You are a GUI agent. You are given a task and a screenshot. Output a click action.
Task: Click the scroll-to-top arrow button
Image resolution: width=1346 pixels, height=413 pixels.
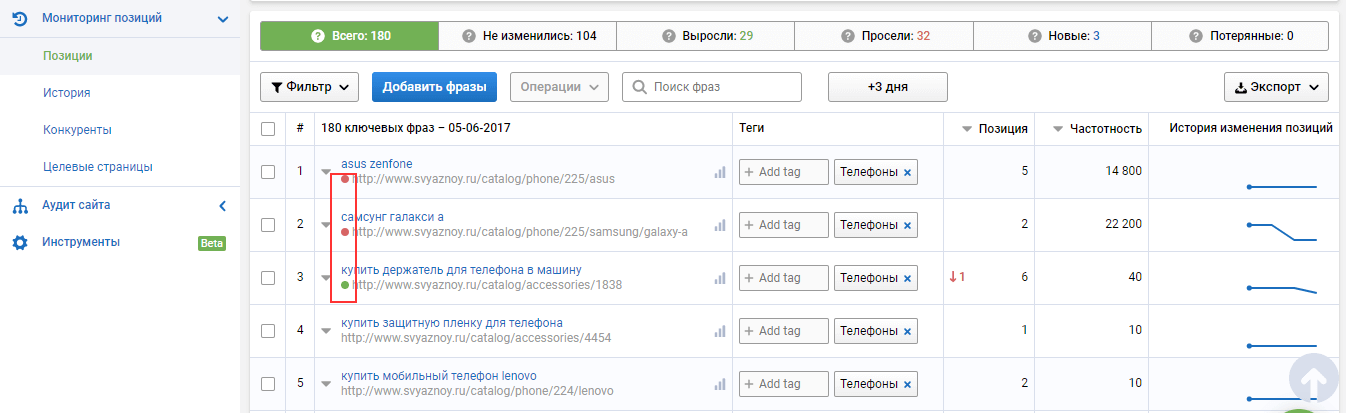coord(1315,377)
